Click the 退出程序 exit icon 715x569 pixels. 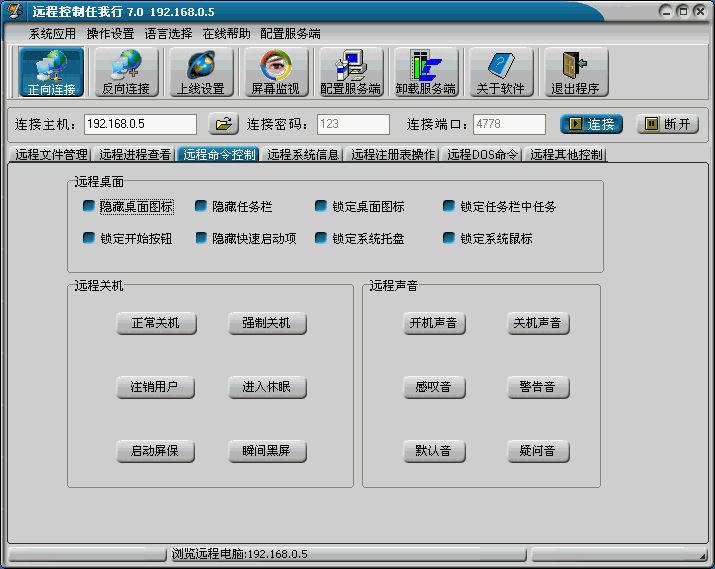[x=574, y=71]
